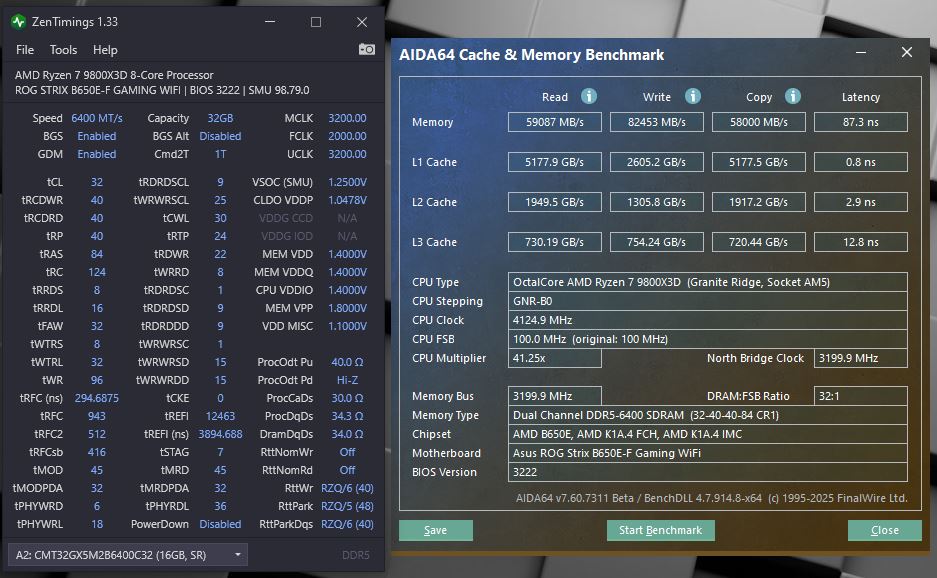937x578 pixels.
Task: Click the GDM value Enabled
Action: [x=97, y=154]
